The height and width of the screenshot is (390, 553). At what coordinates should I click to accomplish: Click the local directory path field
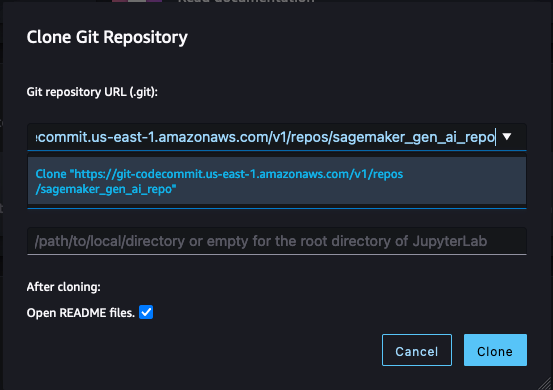click(x=277, y=241)
